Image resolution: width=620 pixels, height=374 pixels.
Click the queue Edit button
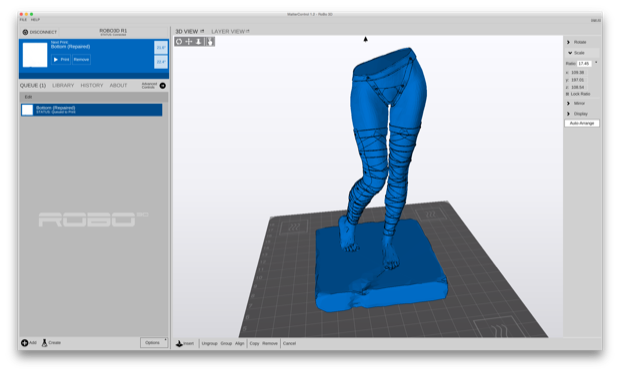(28, 97)
